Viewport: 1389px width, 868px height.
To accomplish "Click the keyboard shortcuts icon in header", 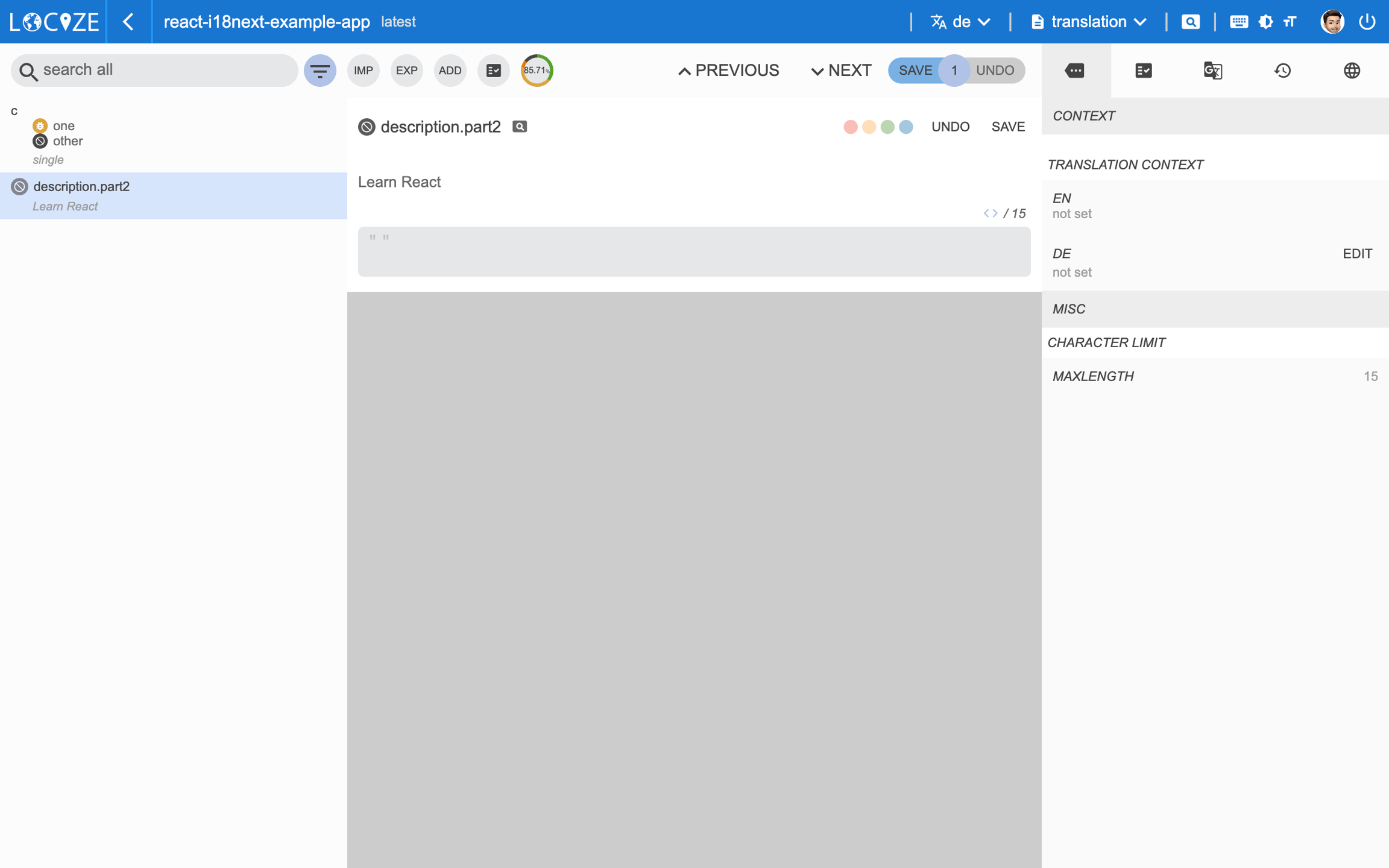I will 1238,22.
